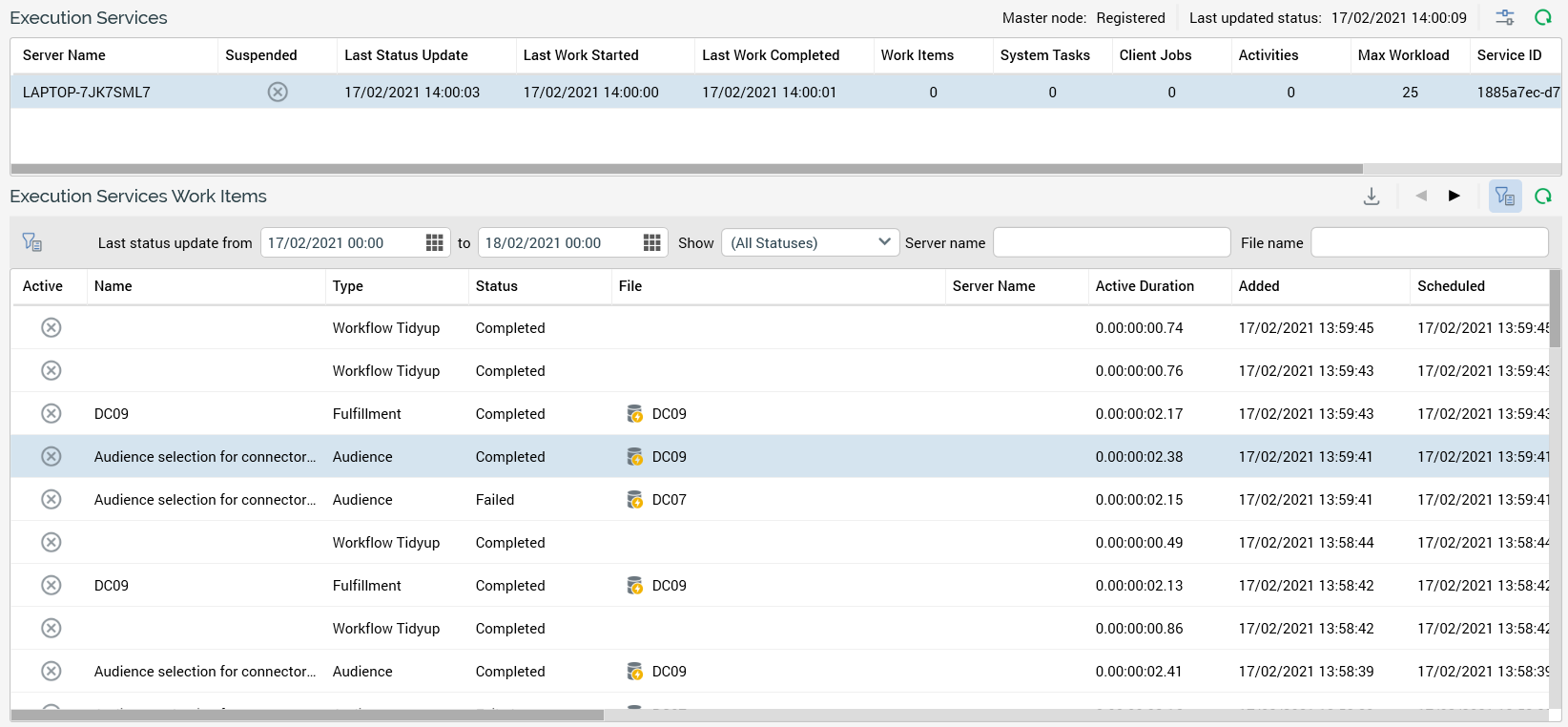The height and width of the screenshot is (727, 1568).
Task: Toggle Active icon on first Workflow Tidyup row
Action: 52,328
